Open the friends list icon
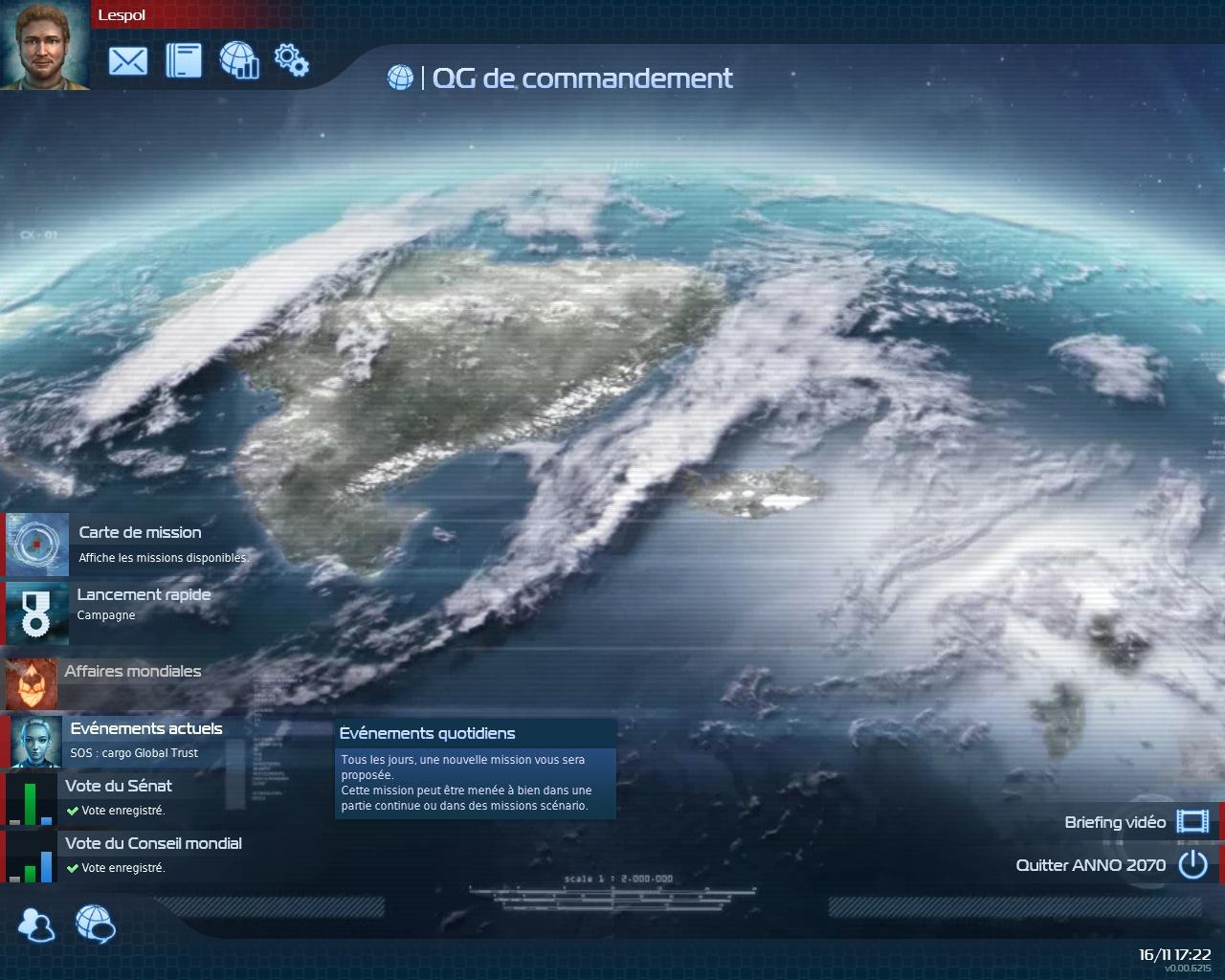 37,924
